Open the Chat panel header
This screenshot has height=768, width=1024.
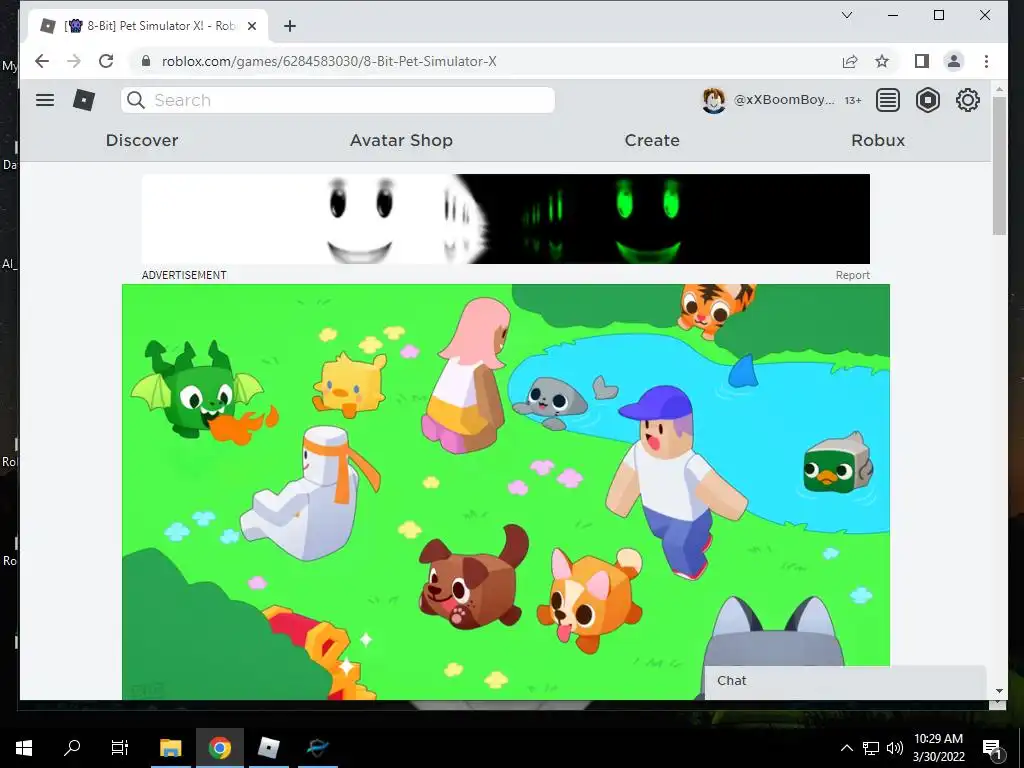tap(845, 681)
